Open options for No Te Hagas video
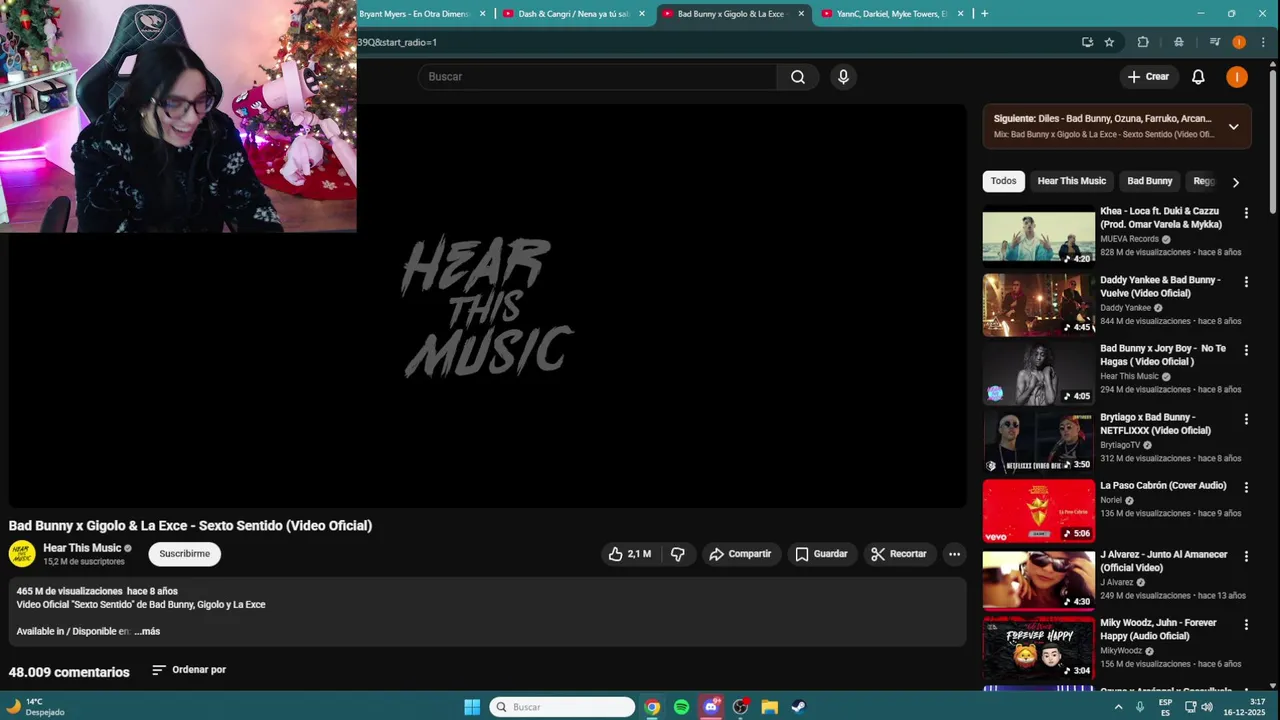 coord(1246,350)
